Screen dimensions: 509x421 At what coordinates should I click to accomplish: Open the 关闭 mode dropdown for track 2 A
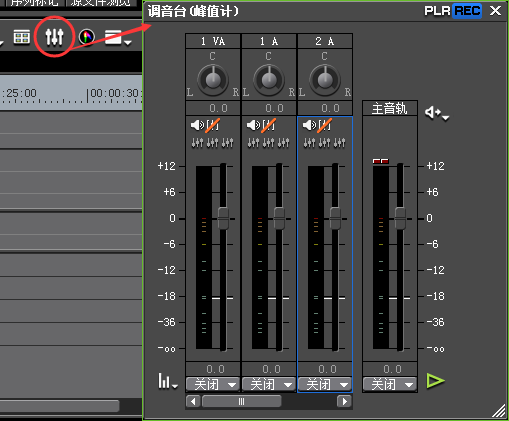(325, 384)
